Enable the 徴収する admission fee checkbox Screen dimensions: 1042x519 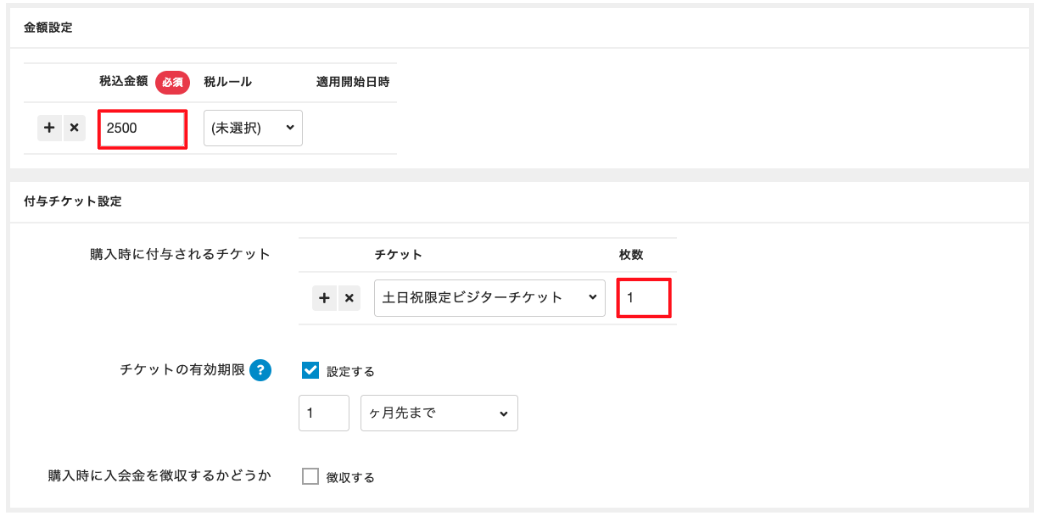(x=310, y=477)
